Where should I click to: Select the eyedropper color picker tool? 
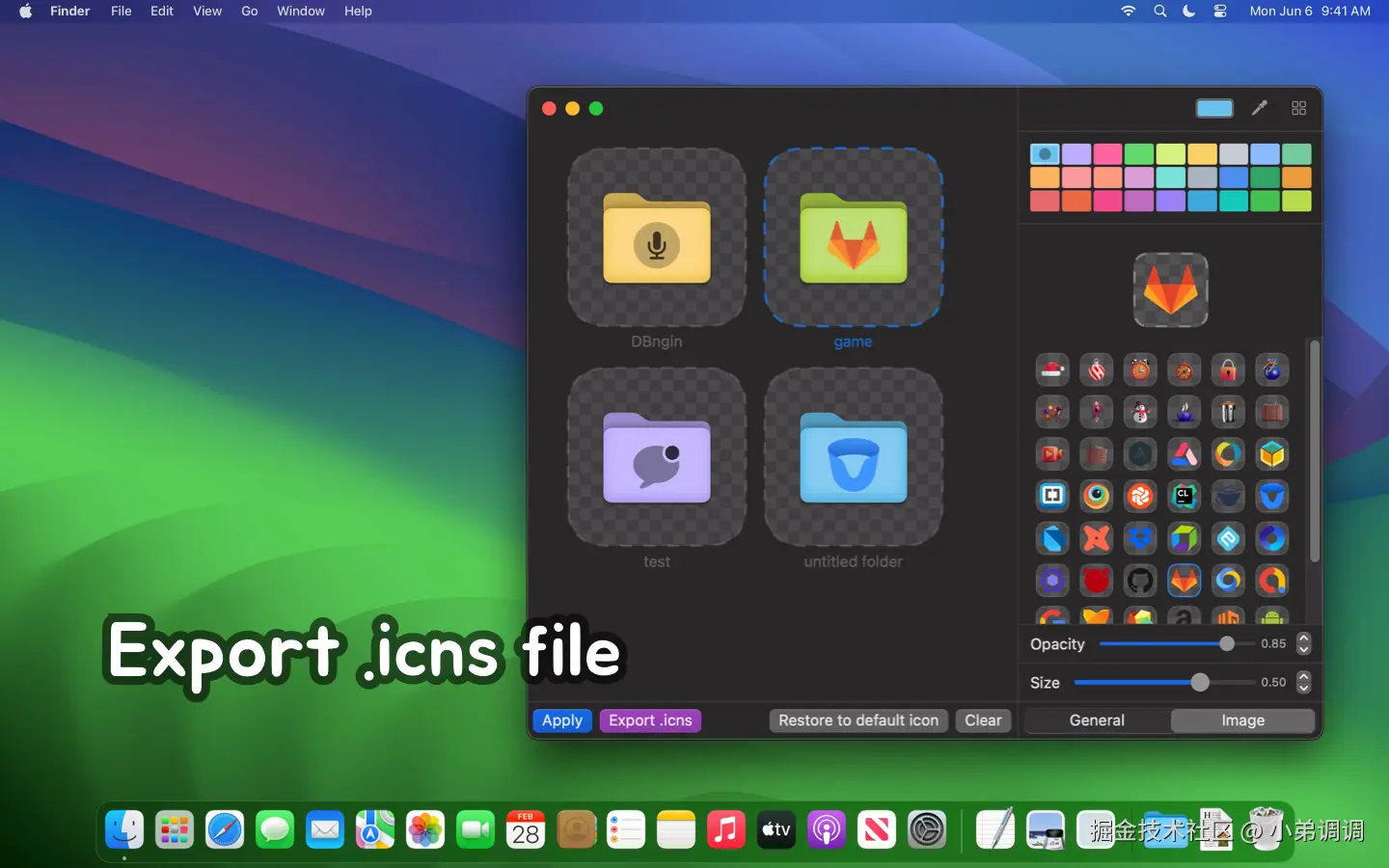[1259, 108]
